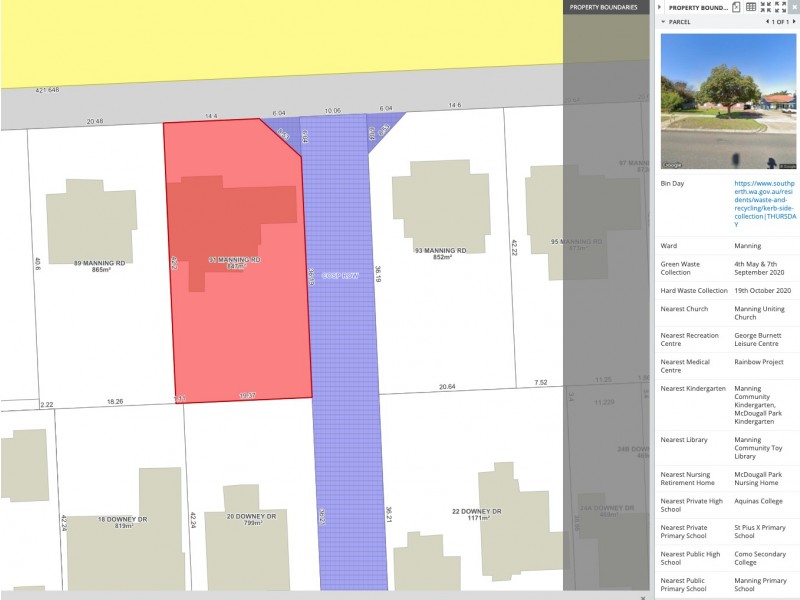Open the attribute table grid icon
Viewport: 800px width, 600px height.
pos(751,7)
